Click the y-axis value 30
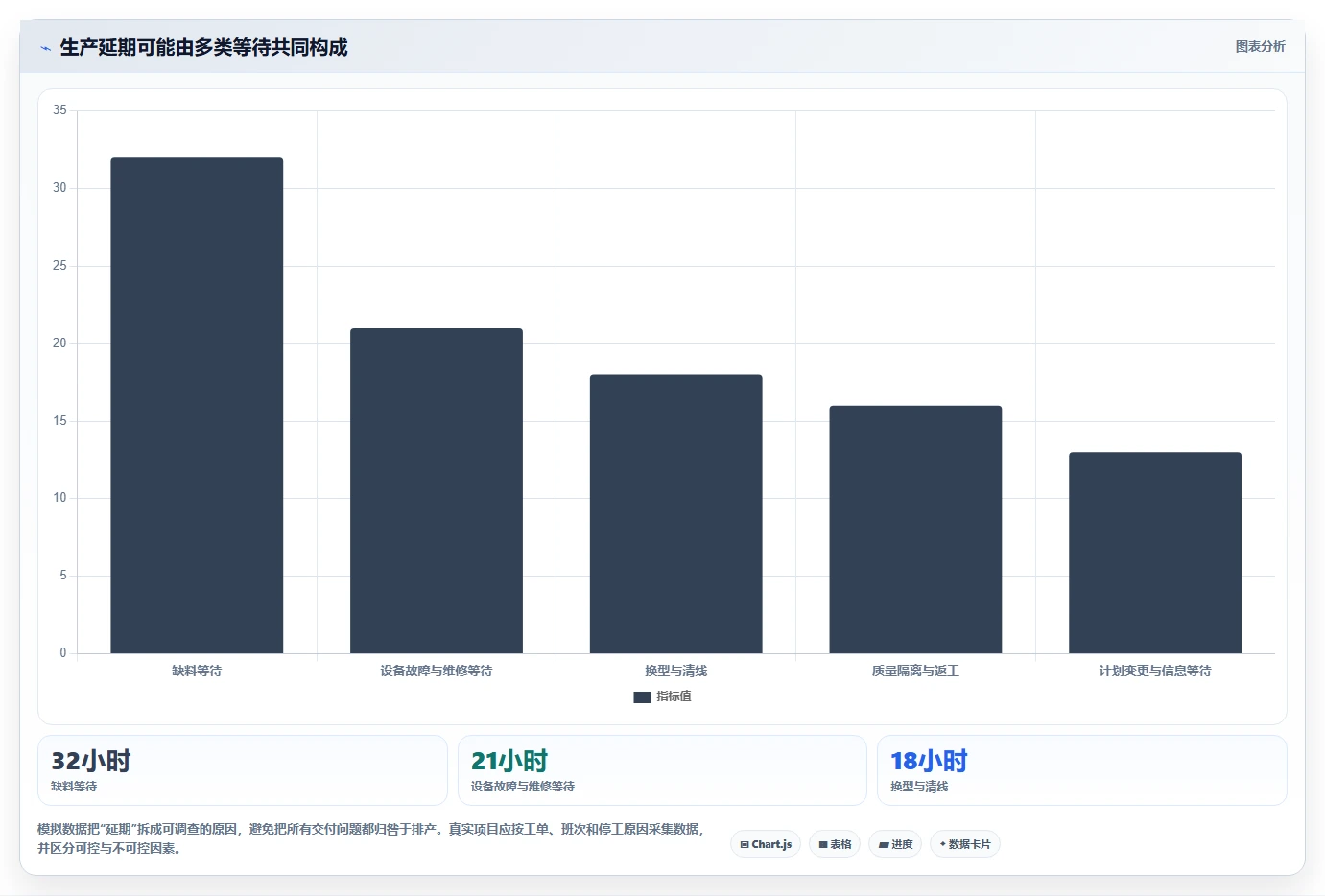Viewport: 1325px width, 896px height. coord(59,188)
